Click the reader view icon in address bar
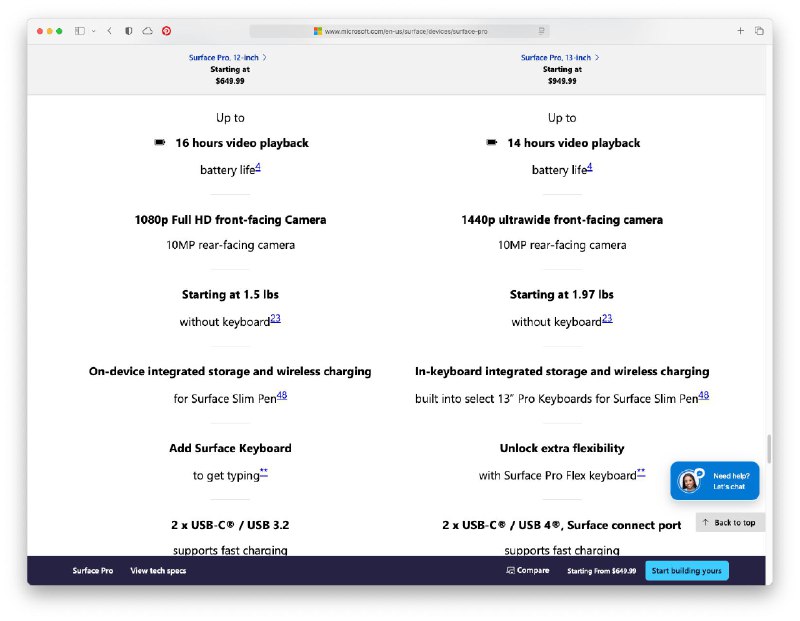Viewport: 800px width, 621px height. pyautogui.click(x=541, y=31)
